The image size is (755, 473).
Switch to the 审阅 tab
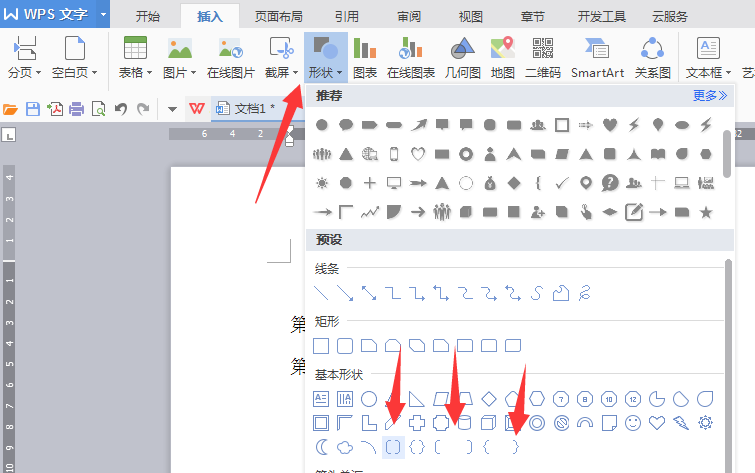pyautogui.click(x=409, y=16)
